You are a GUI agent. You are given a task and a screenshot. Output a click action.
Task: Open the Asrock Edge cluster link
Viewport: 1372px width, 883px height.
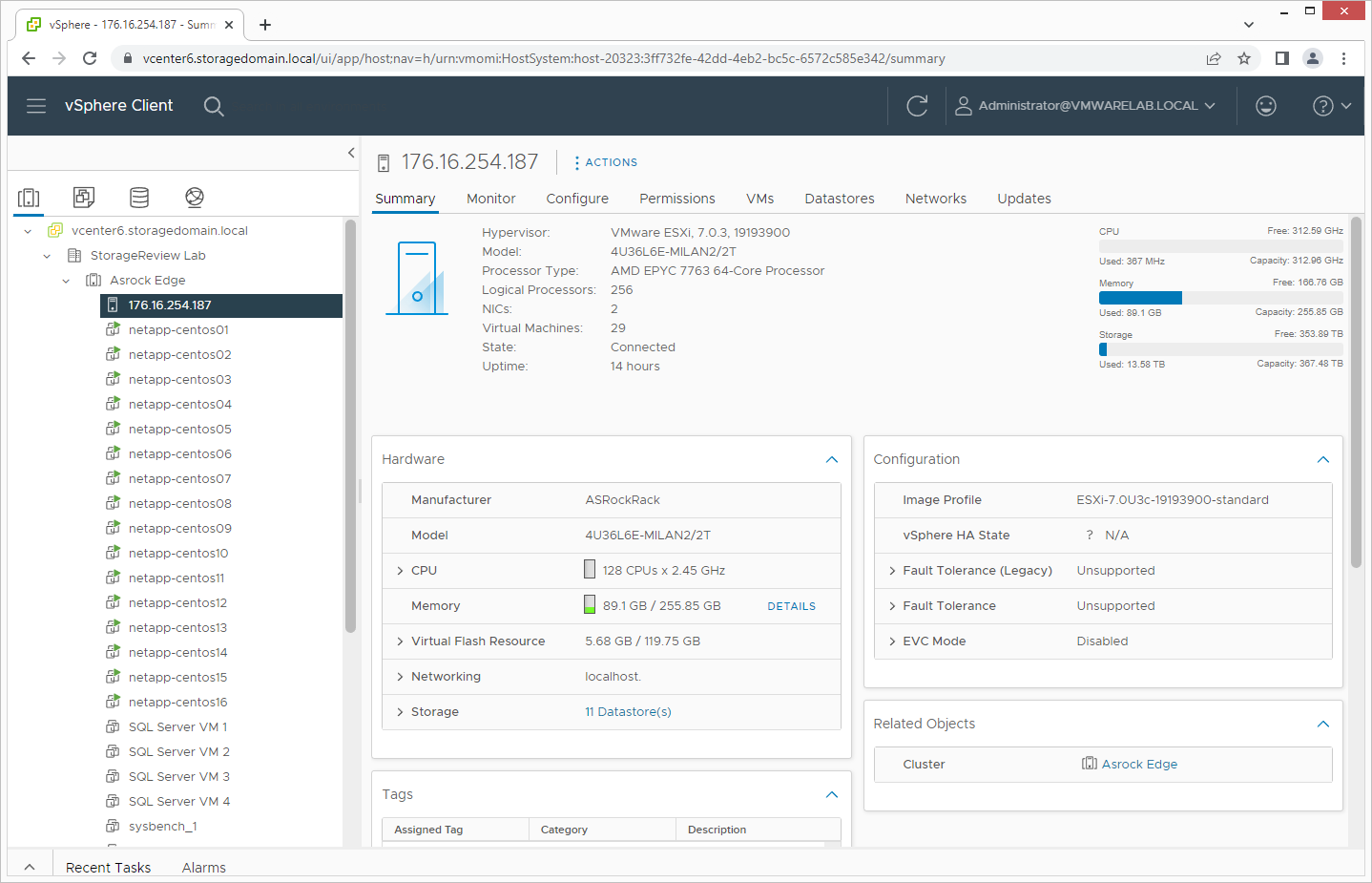[x=1139, y=765]
